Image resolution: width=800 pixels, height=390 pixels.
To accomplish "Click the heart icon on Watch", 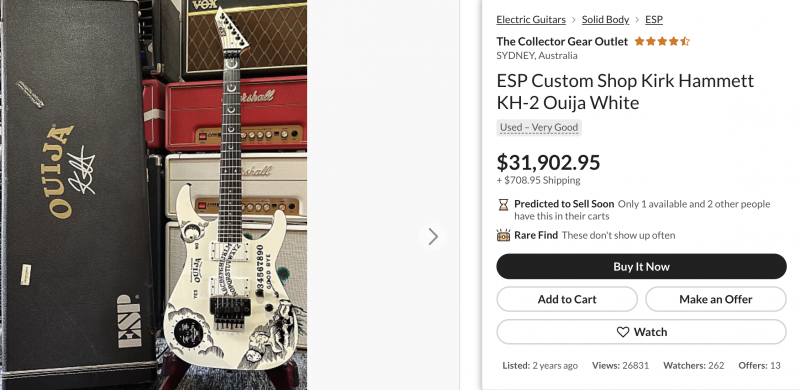I will [622, 332].
